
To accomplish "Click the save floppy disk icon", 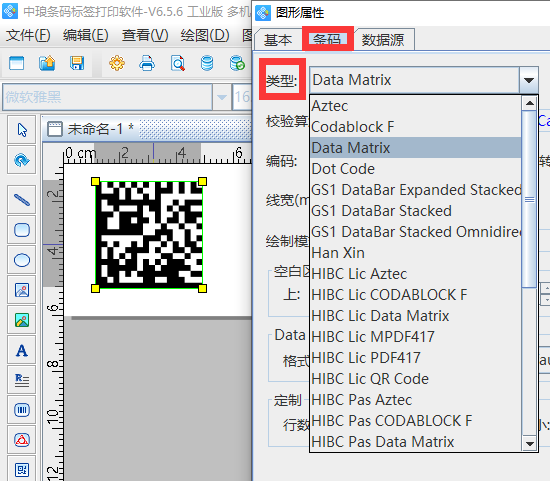I will 77,64.
